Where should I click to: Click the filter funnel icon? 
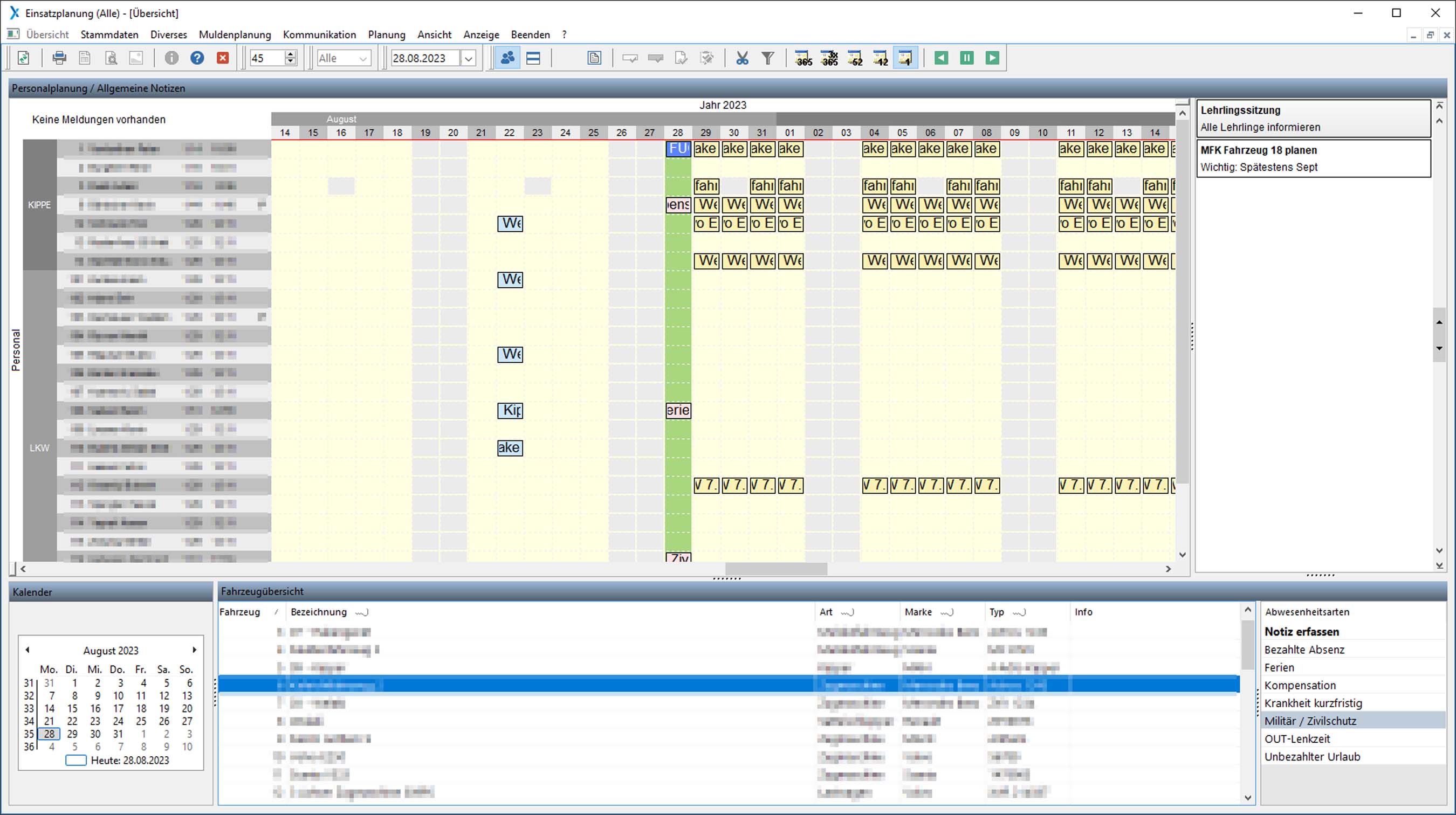767,58
